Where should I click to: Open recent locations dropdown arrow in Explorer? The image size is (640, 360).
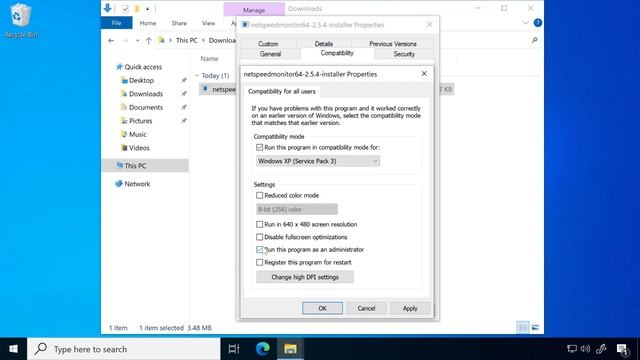coord(138,40)
